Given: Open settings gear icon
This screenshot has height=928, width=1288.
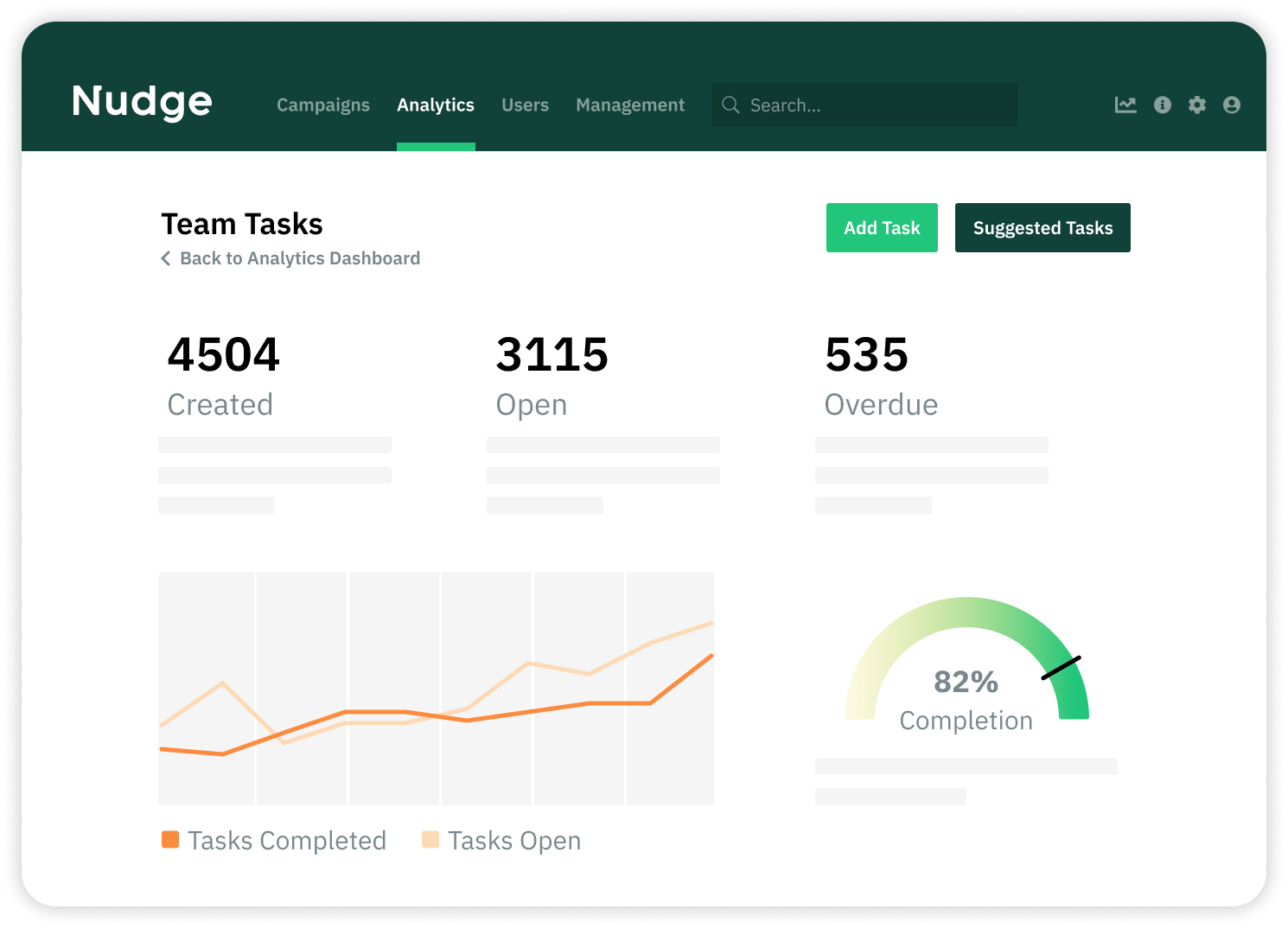Looking at the screenshot, I should [x=1197, y=105].
